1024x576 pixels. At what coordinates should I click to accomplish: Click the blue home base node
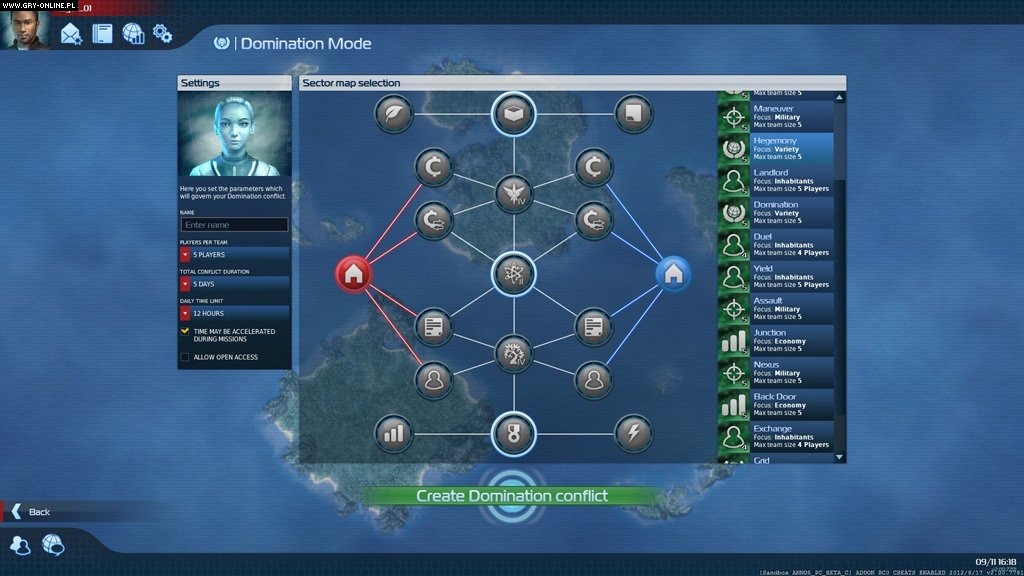[672, 273]
